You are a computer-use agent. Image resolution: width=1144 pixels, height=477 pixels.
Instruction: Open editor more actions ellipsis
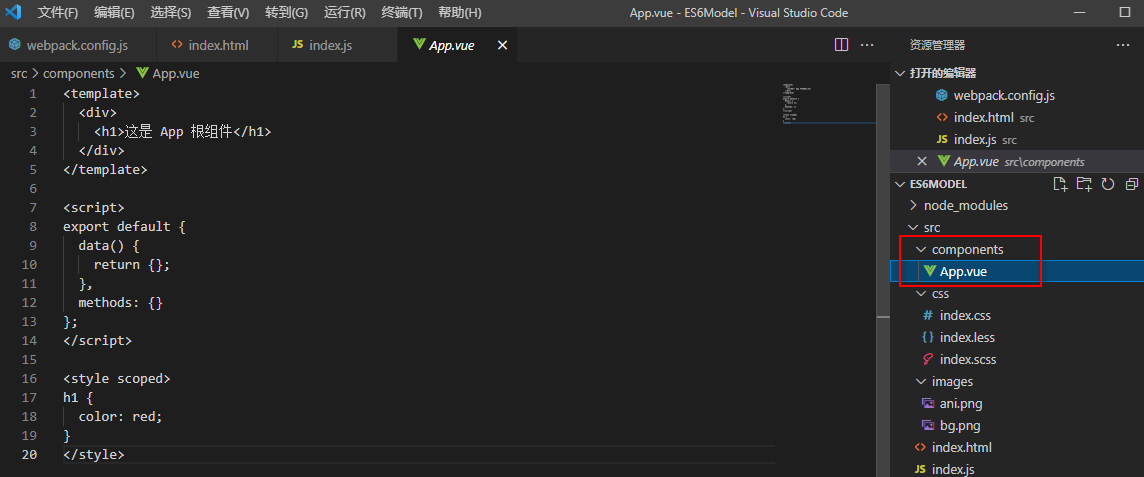pyautogui.click(x=867, y=45)
